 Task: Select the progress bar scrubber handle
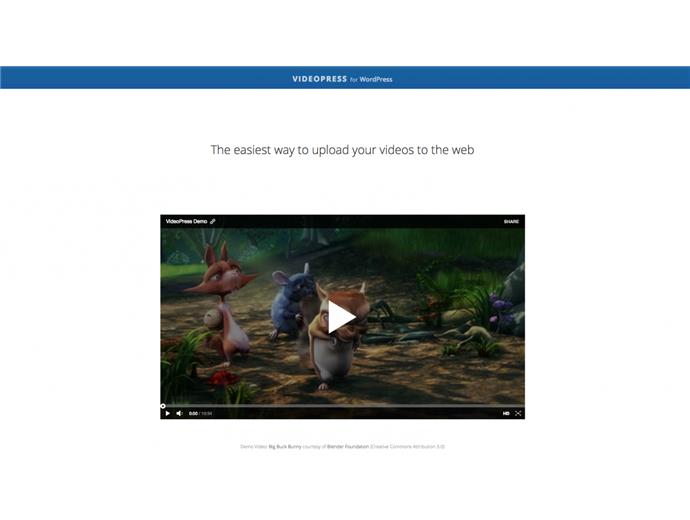point(163,406)
